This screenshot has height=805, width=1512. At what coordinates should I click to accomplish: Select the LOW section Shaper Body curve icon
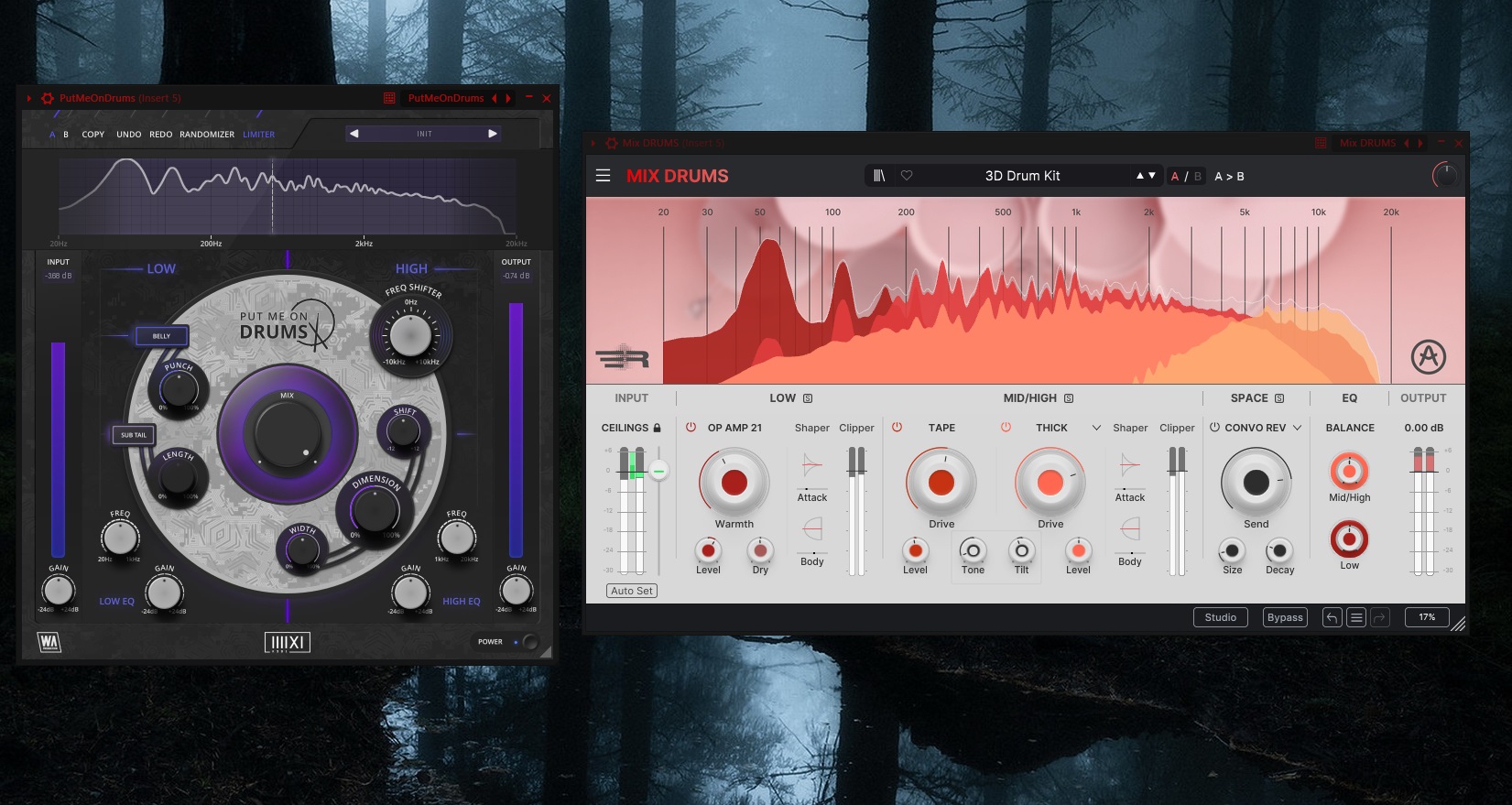(812, 529)
